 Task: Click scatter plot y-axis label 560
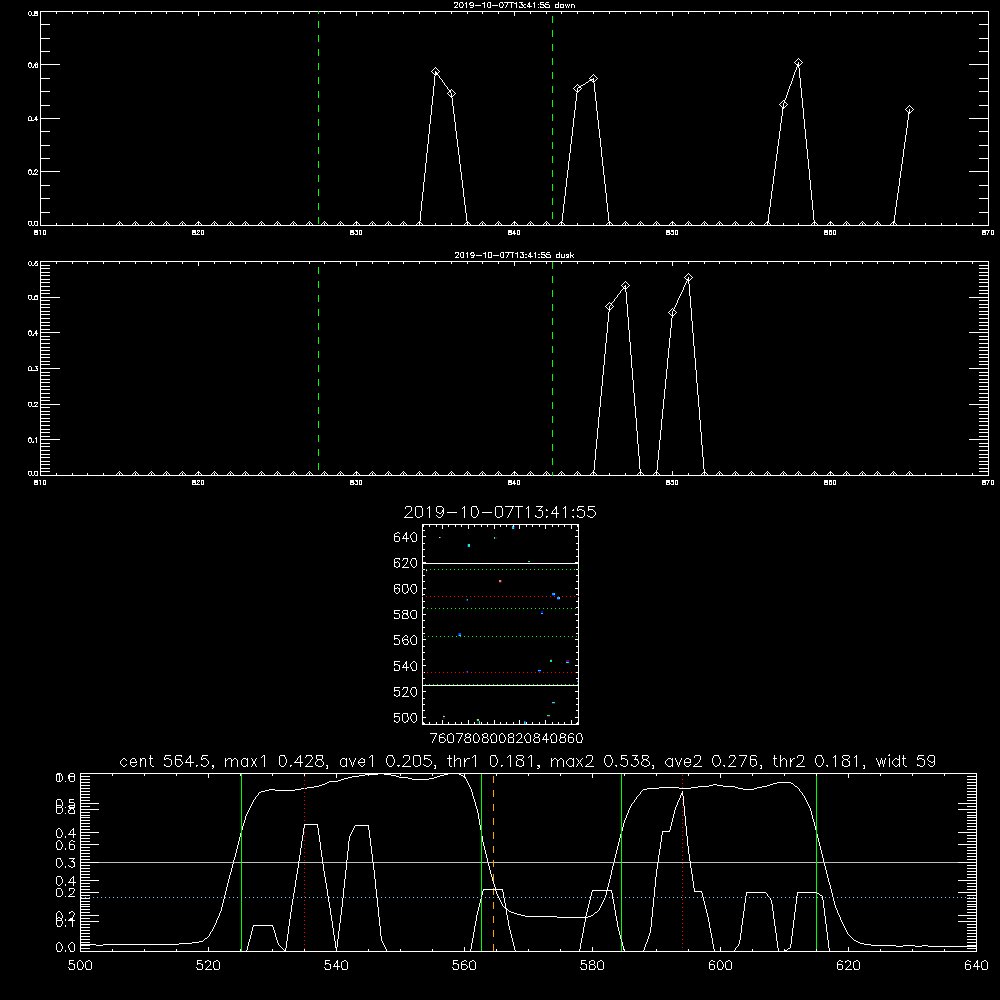click(x=406, y=640)
